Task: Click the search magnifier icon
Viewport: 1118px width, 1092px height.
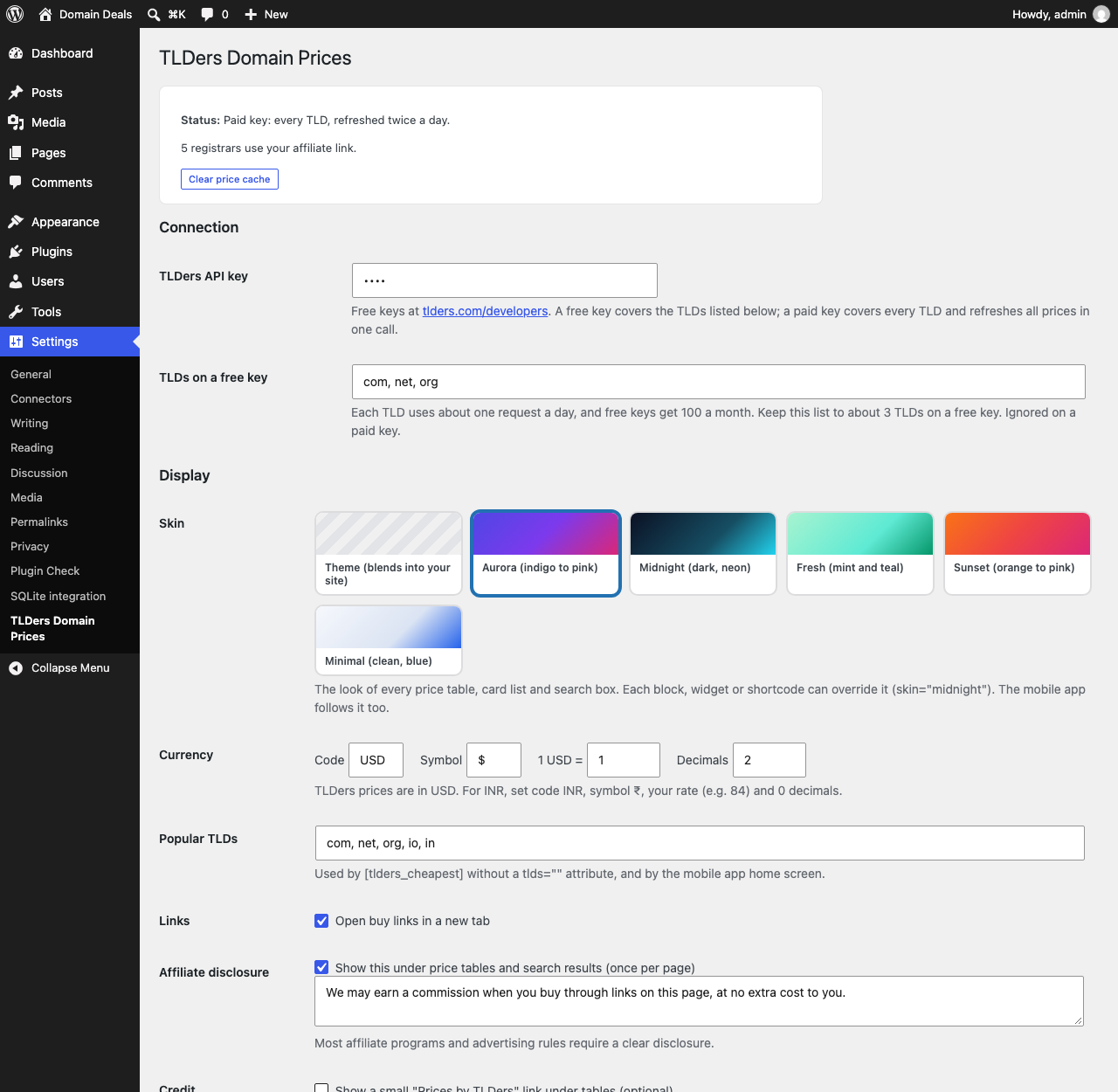Action: (x=154, y=14)
